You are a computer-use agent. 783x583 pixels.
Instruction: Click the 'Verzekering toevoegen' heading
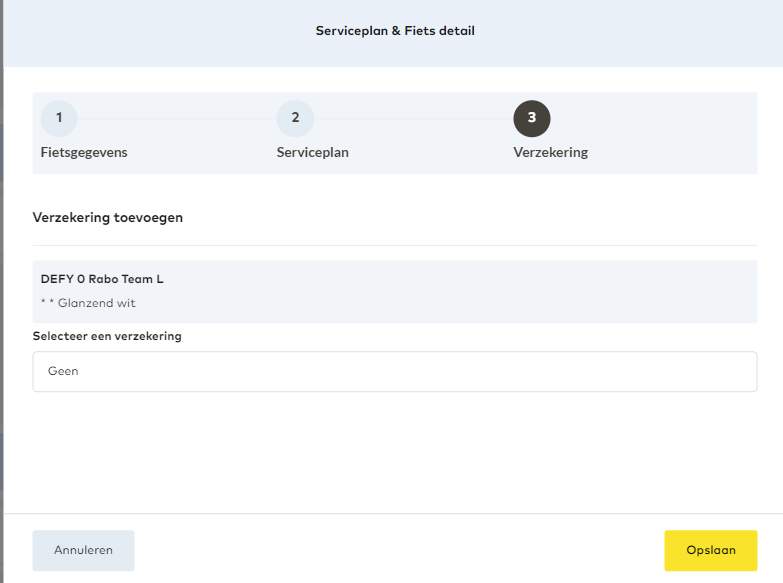click(x=108, y=217)
